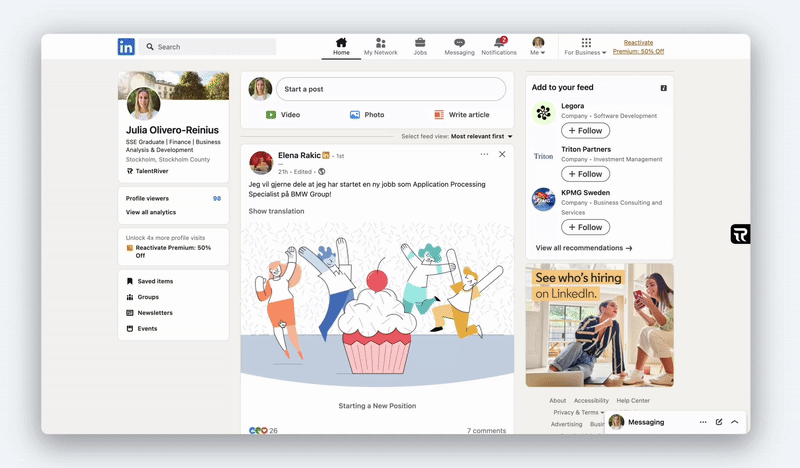This screenshot has width=800, height=468.
Task: Open My Network tab
Action: click(381, 46)
